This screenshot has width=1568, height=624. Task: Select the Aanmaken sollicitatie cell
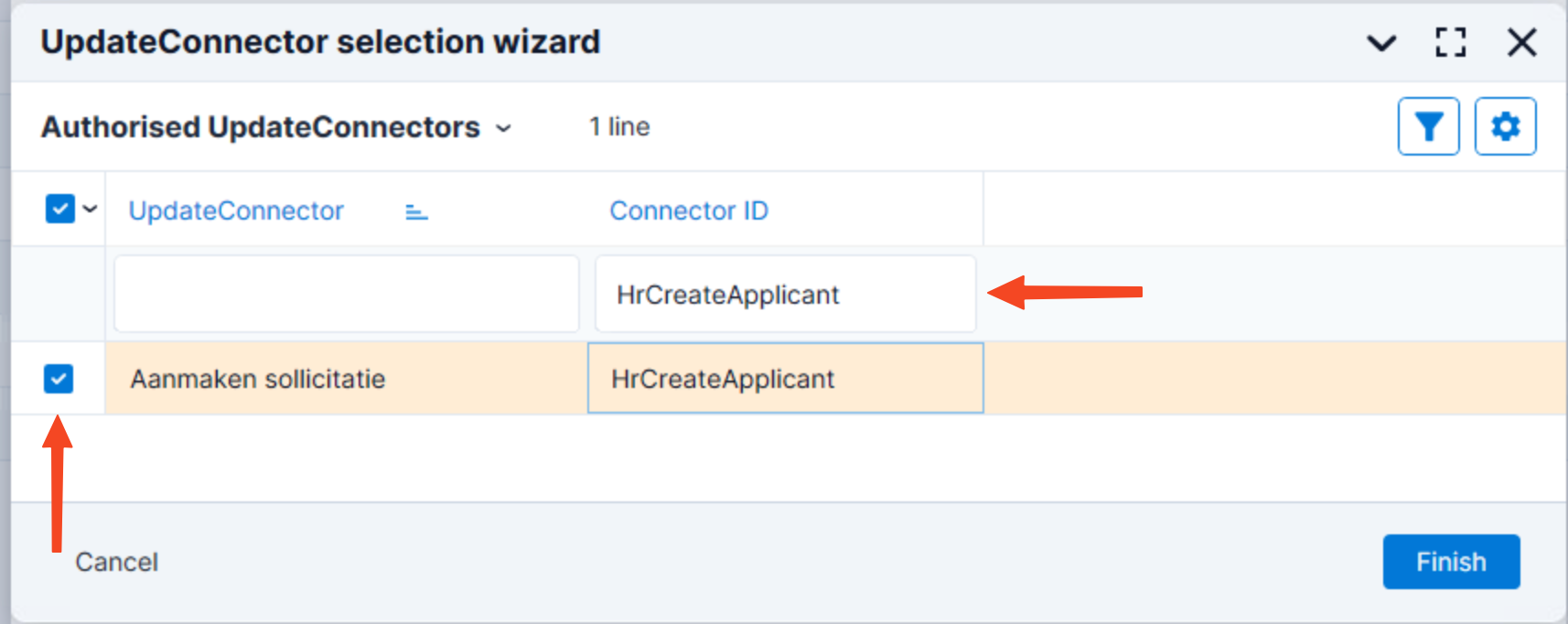click(257, 379)
